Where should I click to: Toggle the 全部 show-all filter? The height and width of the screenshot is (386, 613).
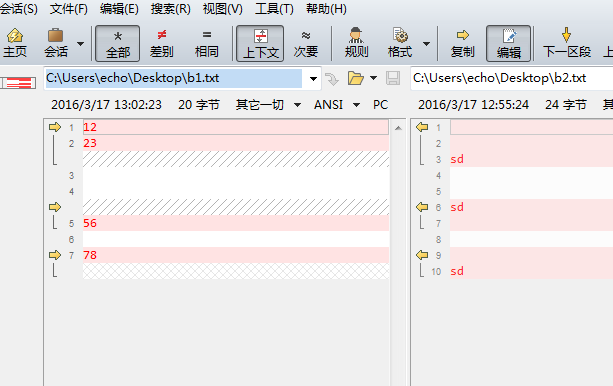[x=117, y=43]
